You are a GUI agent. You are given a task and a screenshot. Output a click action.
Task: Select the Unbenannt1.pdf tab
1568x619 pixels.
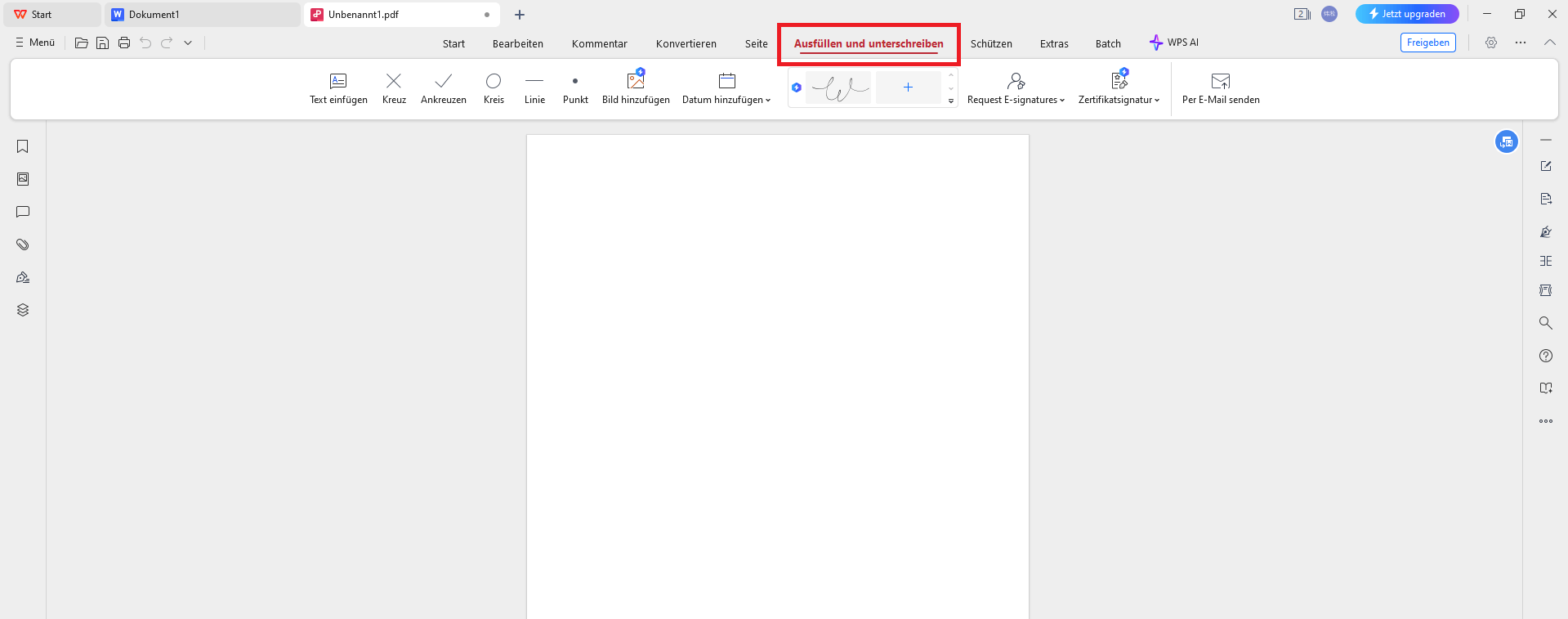click(x=401, y=15)
